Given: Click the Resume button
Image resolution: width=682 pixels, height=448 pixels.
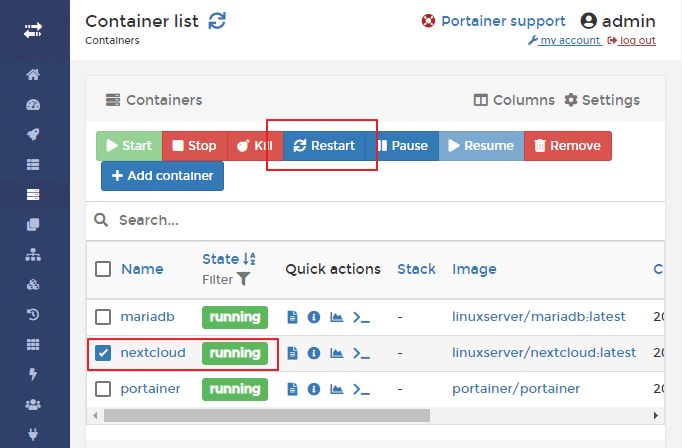Looking at the screenshot, I should 481,146.
